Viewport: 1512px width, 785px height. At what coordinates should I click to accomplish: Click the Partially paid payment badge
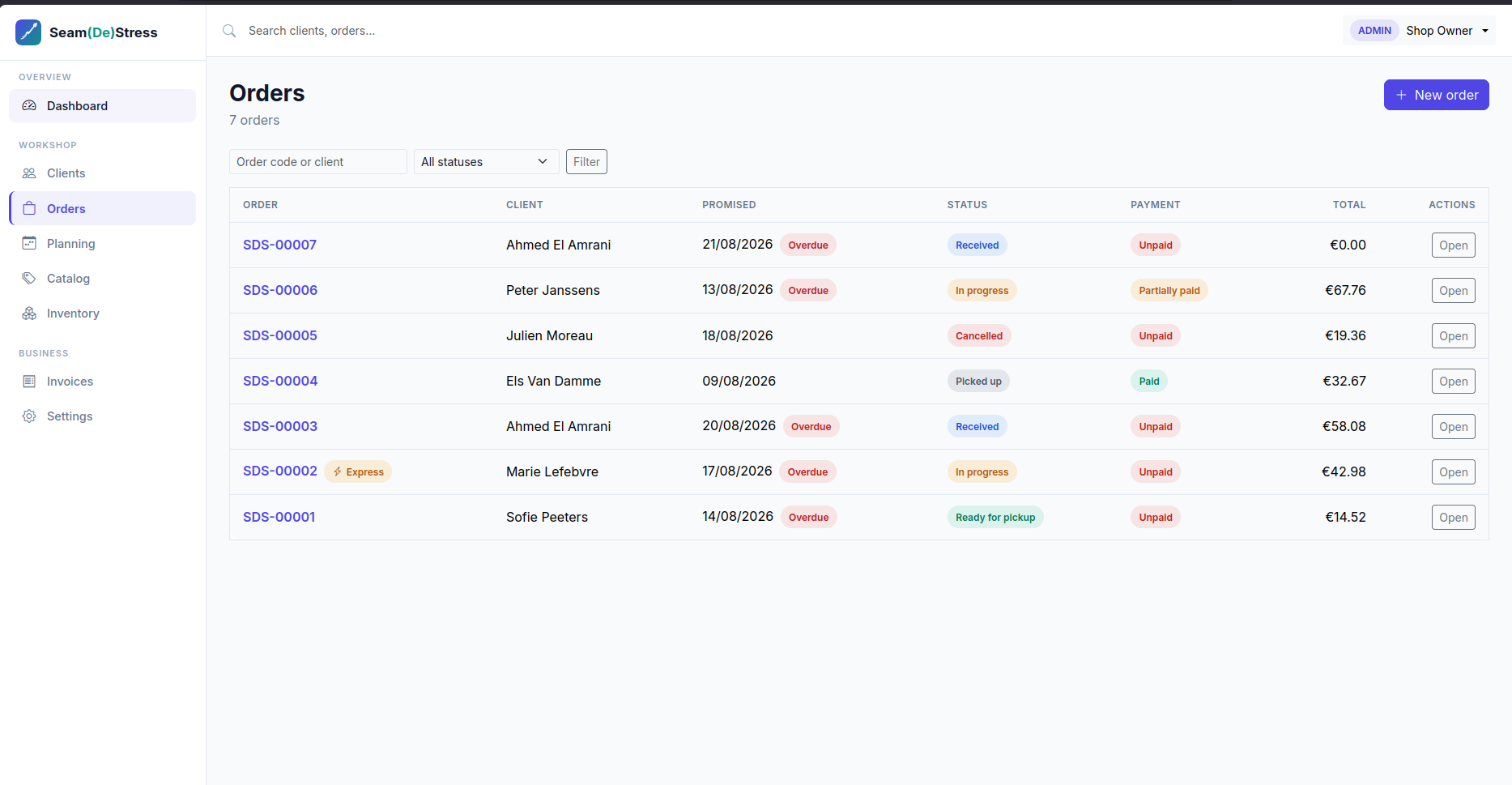[1169, 290]
